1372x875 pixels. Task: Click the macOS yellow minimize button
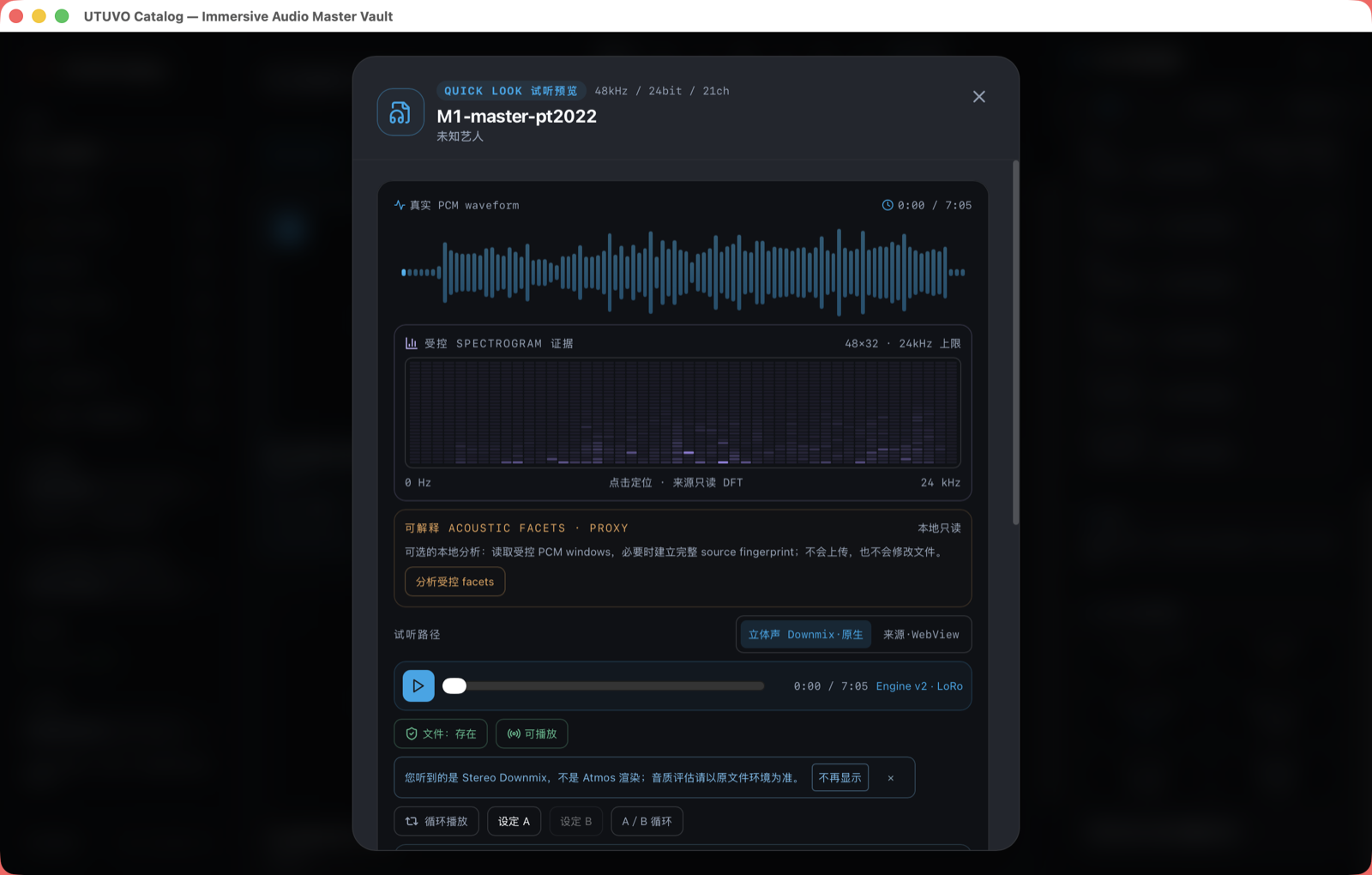point(39,16)
